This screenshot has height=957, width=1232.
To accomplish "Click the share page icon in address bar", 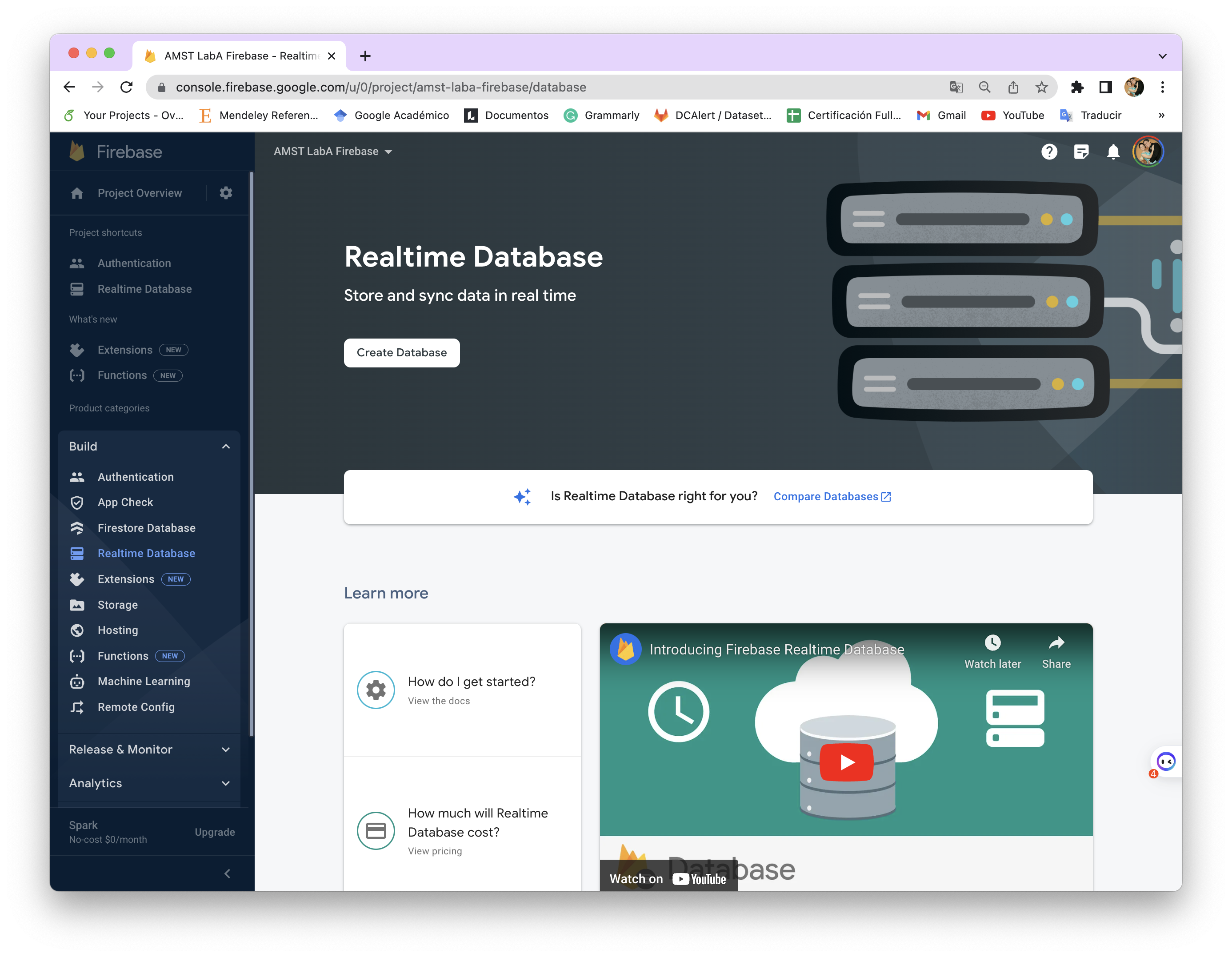I will (1013, 87).
